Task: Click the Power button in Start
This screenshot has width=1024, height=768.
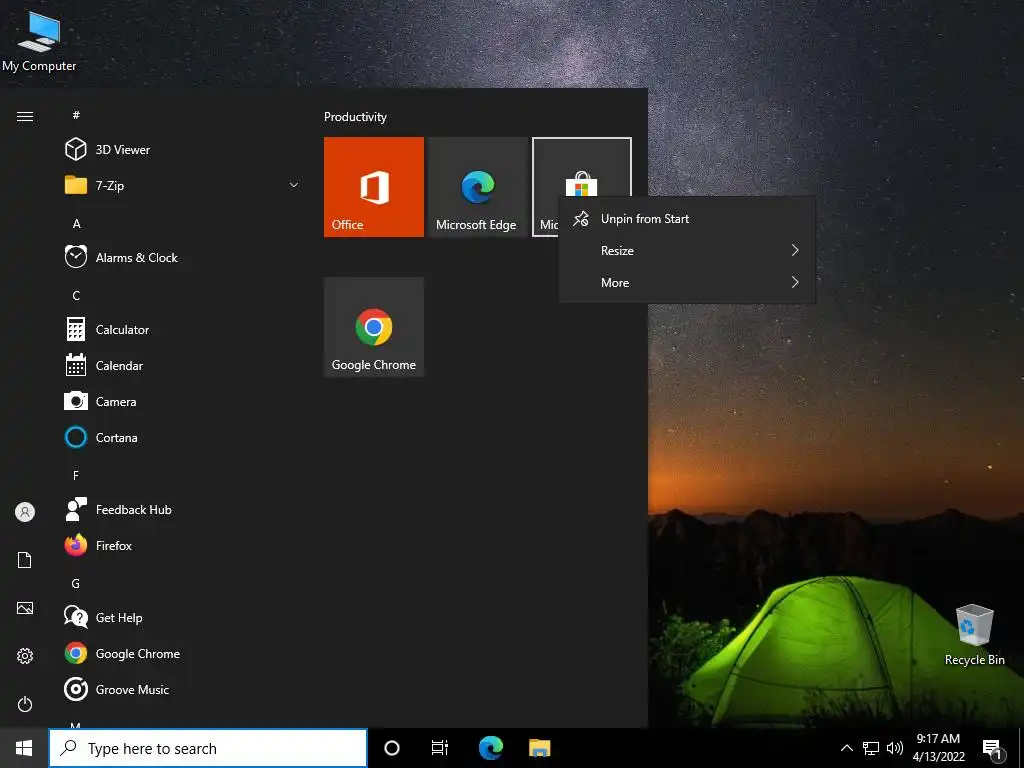Action: (x=25, y=704)
